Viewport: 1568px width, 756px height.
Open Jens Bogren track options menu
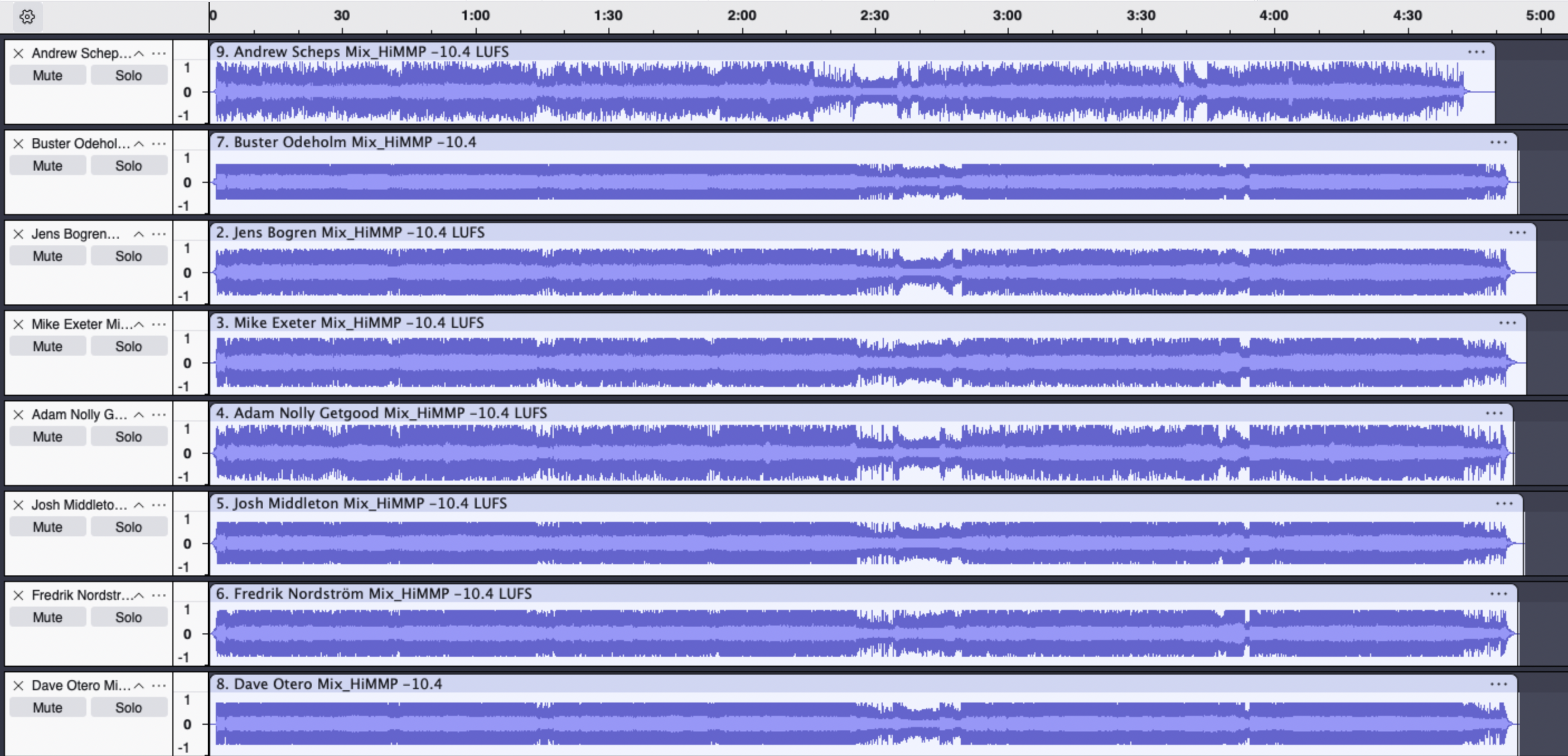pos(159,234)
